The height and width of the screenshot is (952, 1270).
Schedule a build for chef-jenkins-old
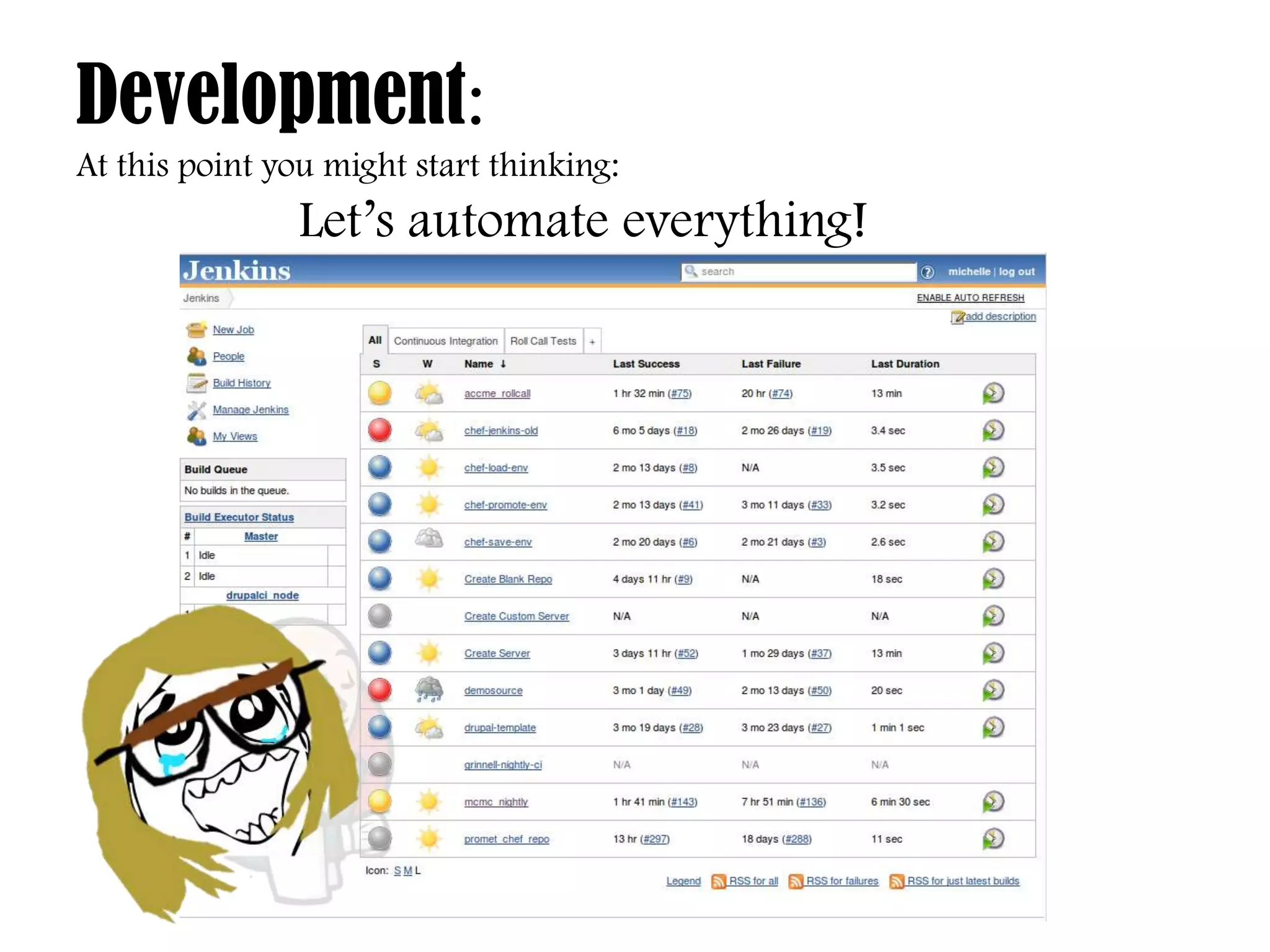pyautogui.click(x=993, y=431)
